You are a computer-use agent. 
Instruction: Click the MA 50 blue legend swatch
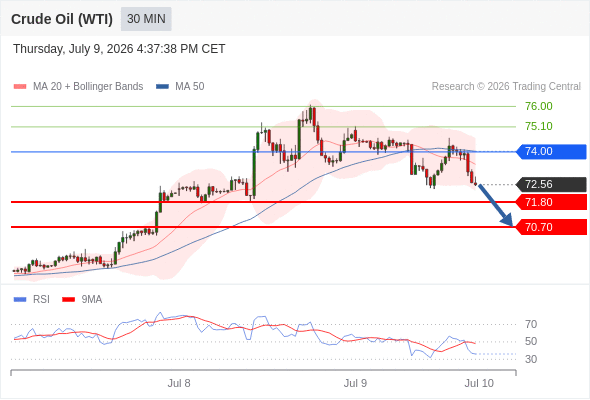pos(162,87)
